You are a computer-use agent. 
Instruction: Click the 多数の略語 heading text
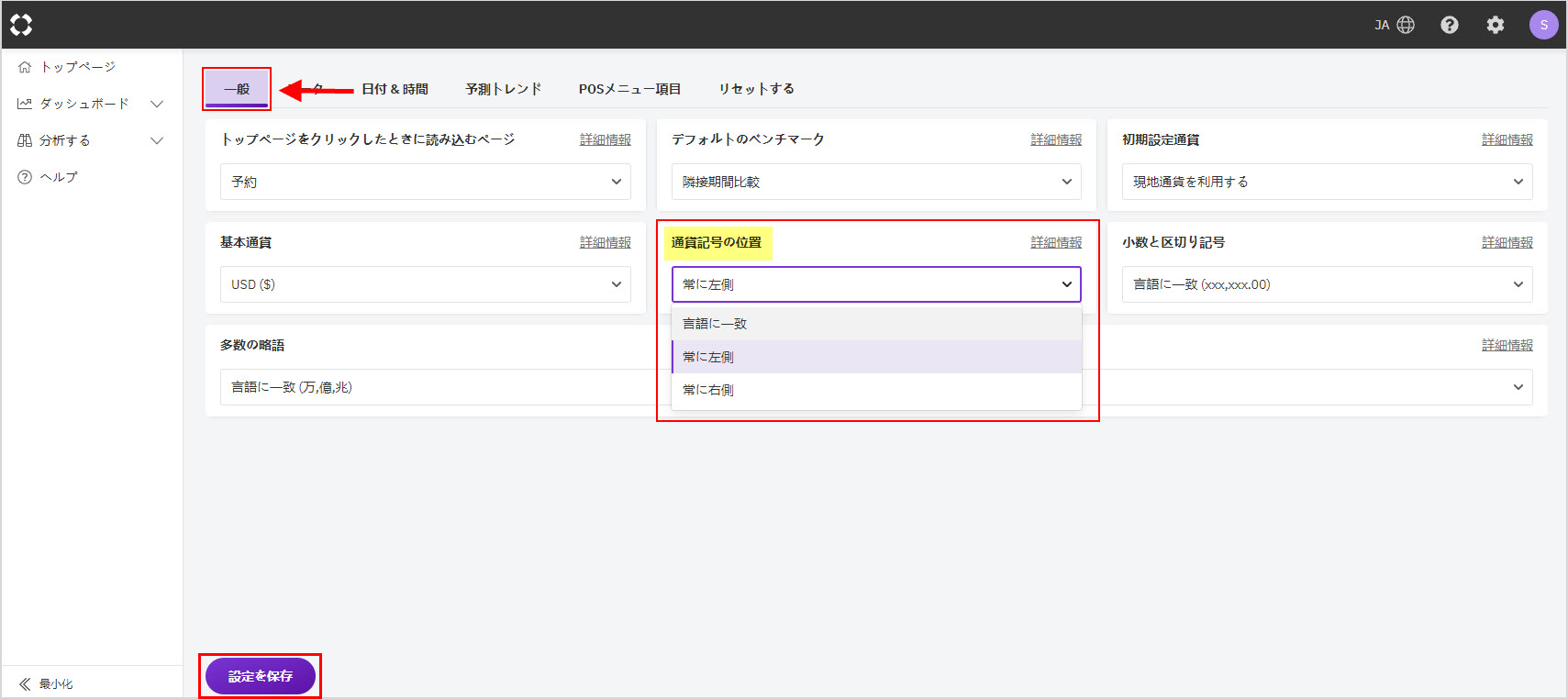(252, 345)
